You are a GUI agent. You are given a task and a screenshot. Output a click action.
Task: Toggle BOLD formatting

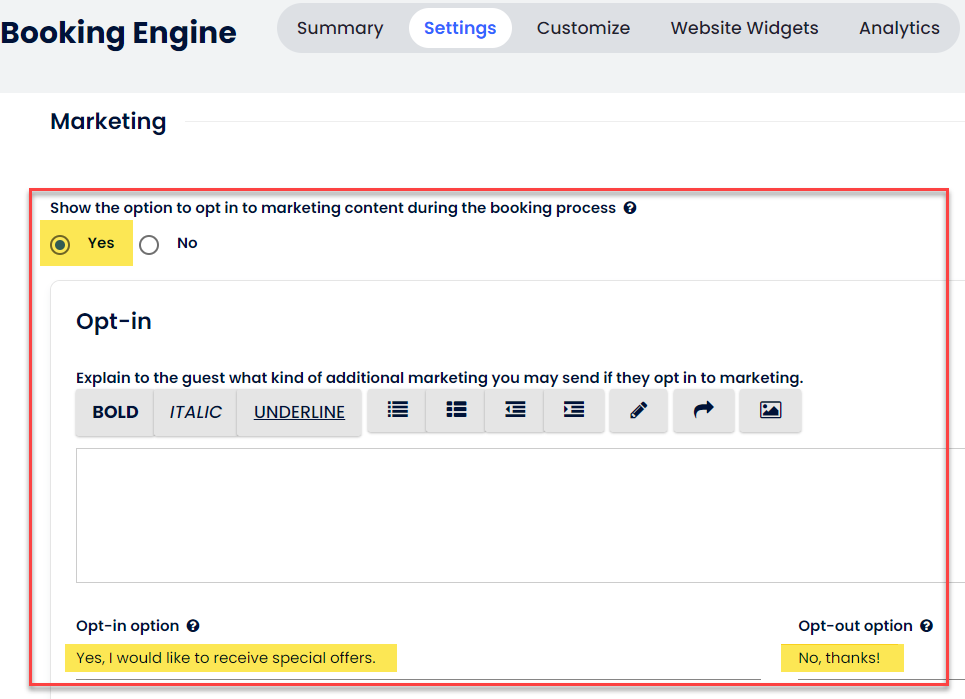coord(115,412)
